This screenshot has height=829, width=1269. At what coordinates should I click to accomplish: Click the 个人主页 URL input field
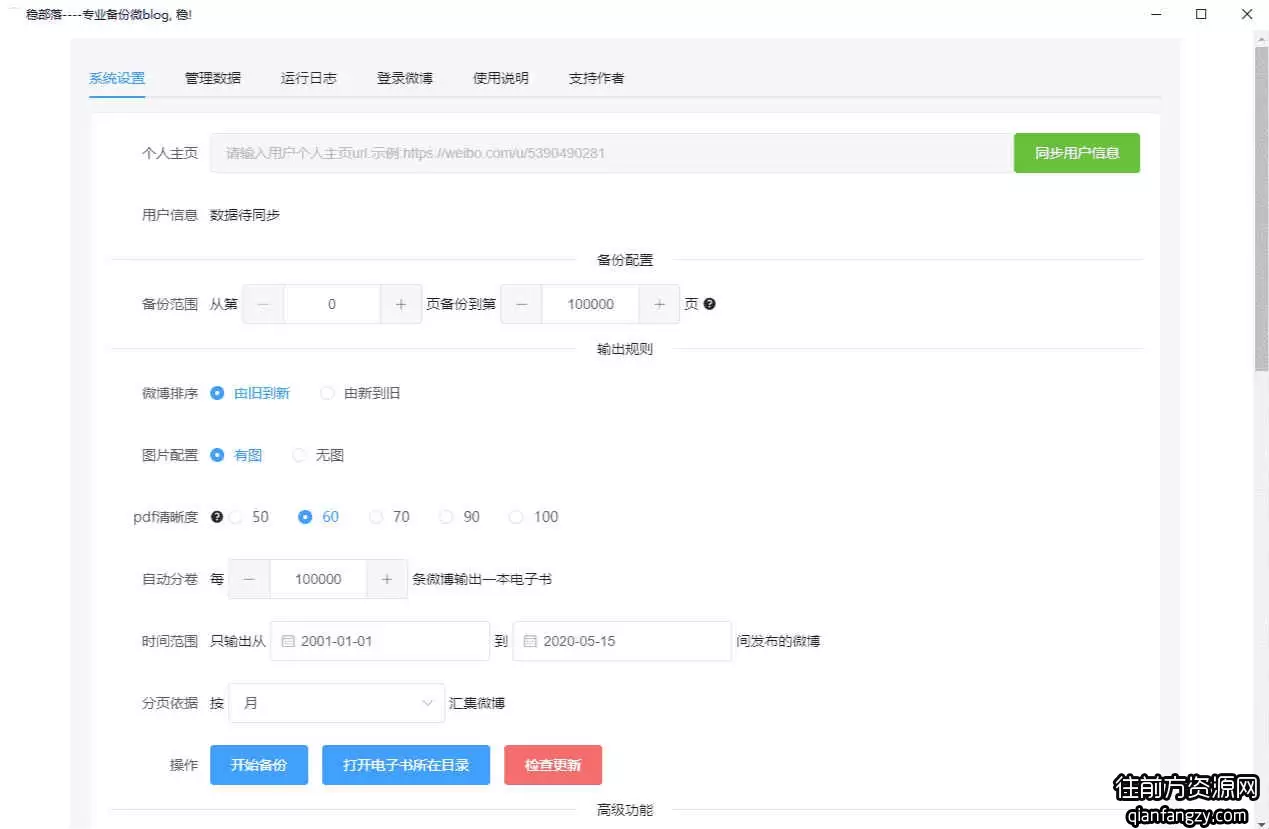(x=612, y=153)
